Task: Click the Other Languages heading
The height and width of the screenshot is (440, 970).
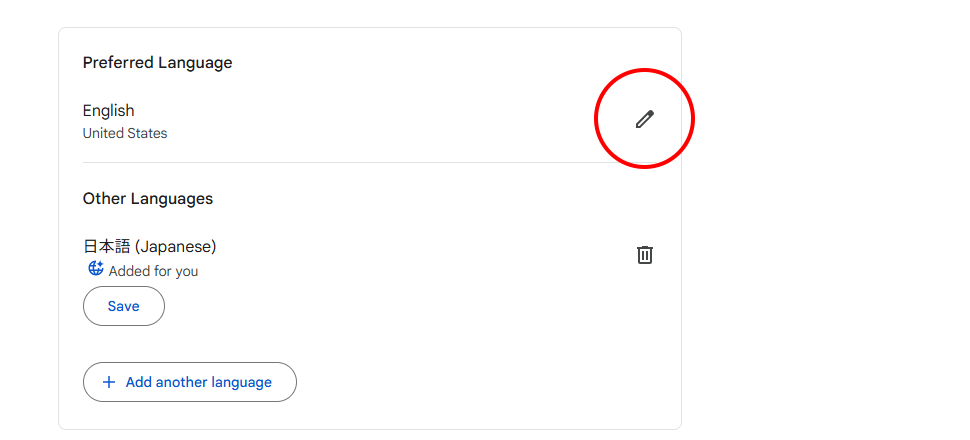Action: point(148,199)
